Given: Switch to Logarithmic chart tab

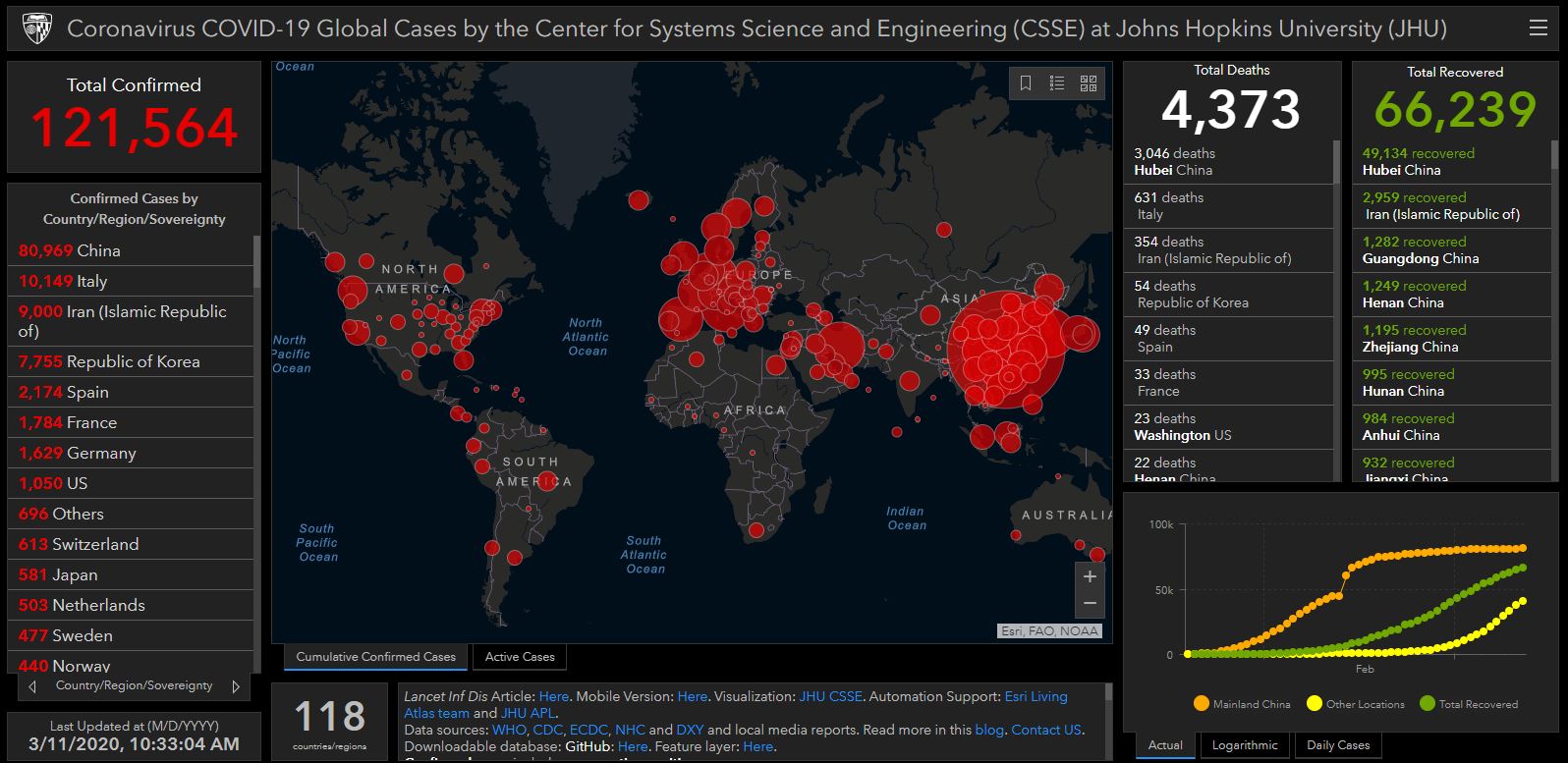Looking at the screenshot, I should (x=1245, y=745).
